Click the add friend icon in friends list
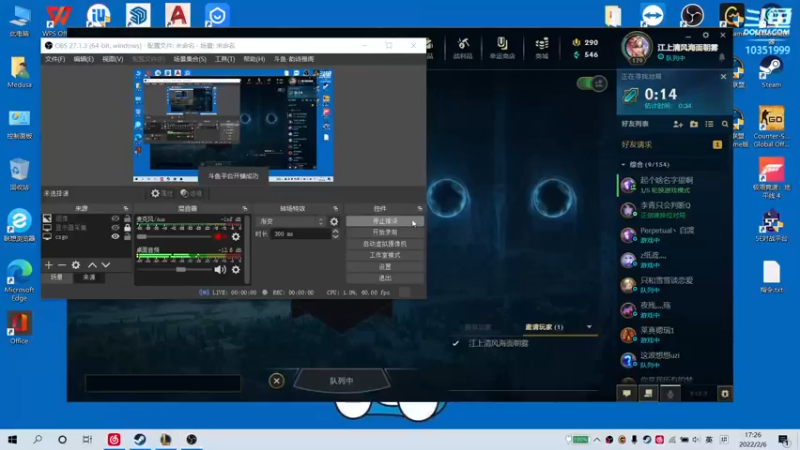This screenshot has height=450, width=800. (678, 124)
